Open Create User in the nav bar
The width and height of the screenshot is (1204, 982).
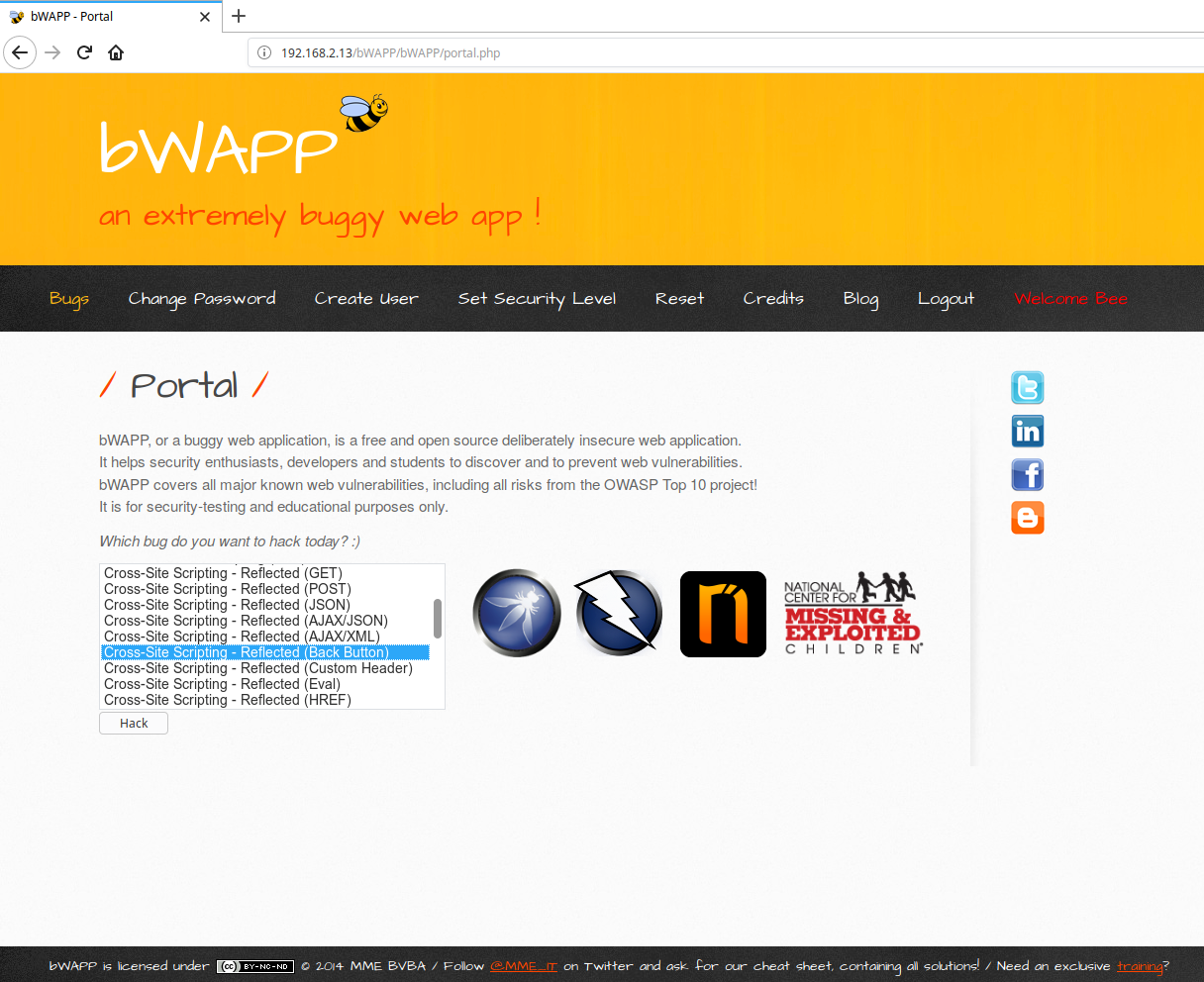point(366,298)
